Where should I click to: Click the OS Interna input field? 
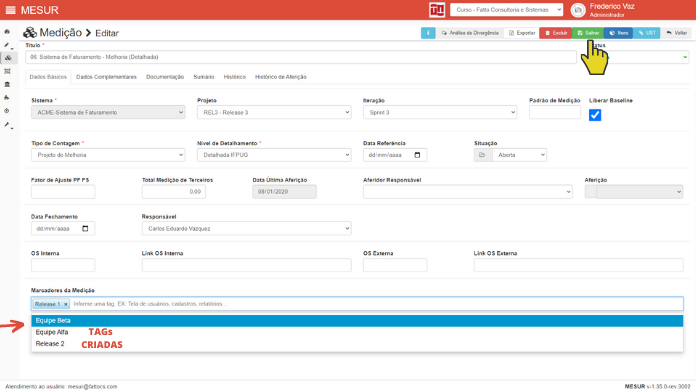coord(63,265)
